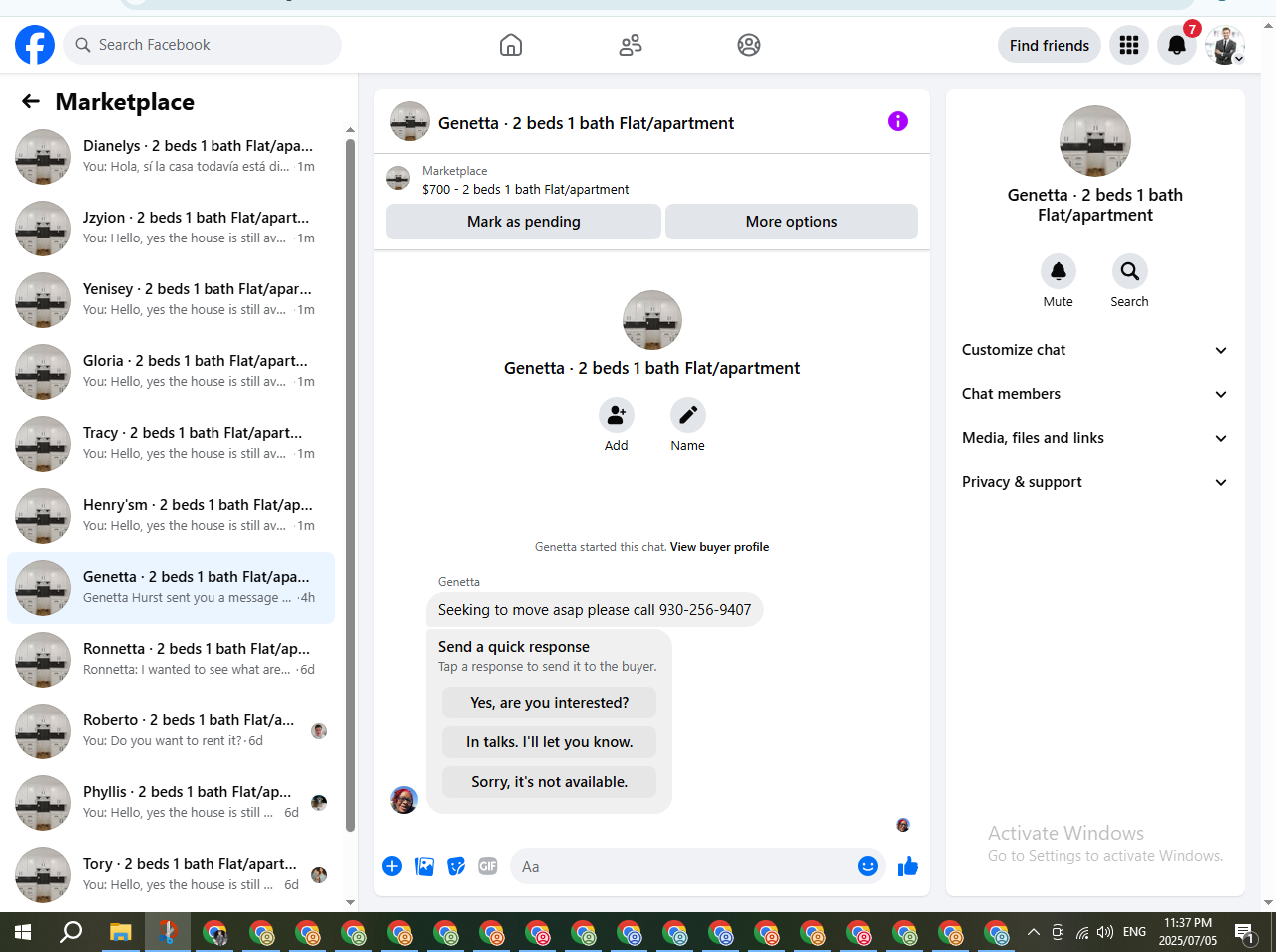Open Windows taskbar search
Screen dimensions: 1276x952
[71, 932]
